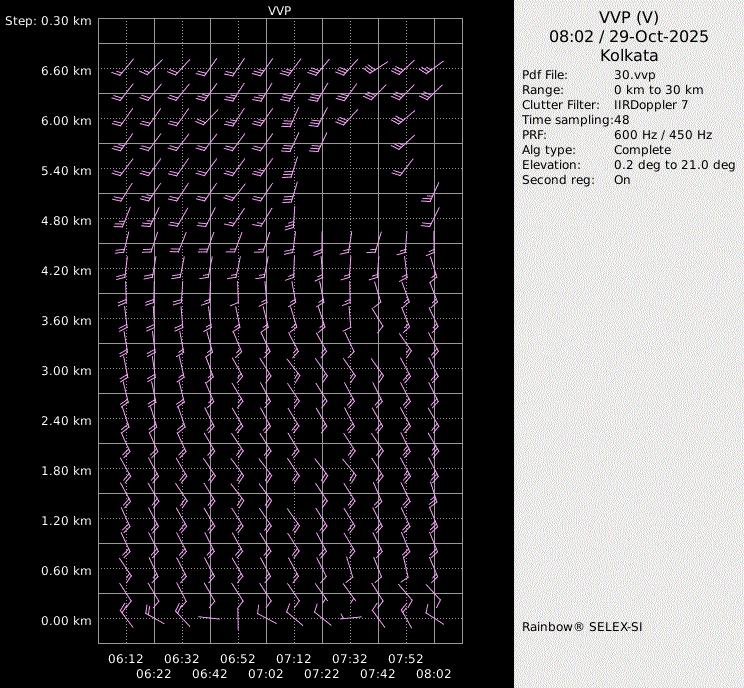Viewport: 744px width, 688px height.
Task: Click the Kolkata station name
Action: coord(629,56)
